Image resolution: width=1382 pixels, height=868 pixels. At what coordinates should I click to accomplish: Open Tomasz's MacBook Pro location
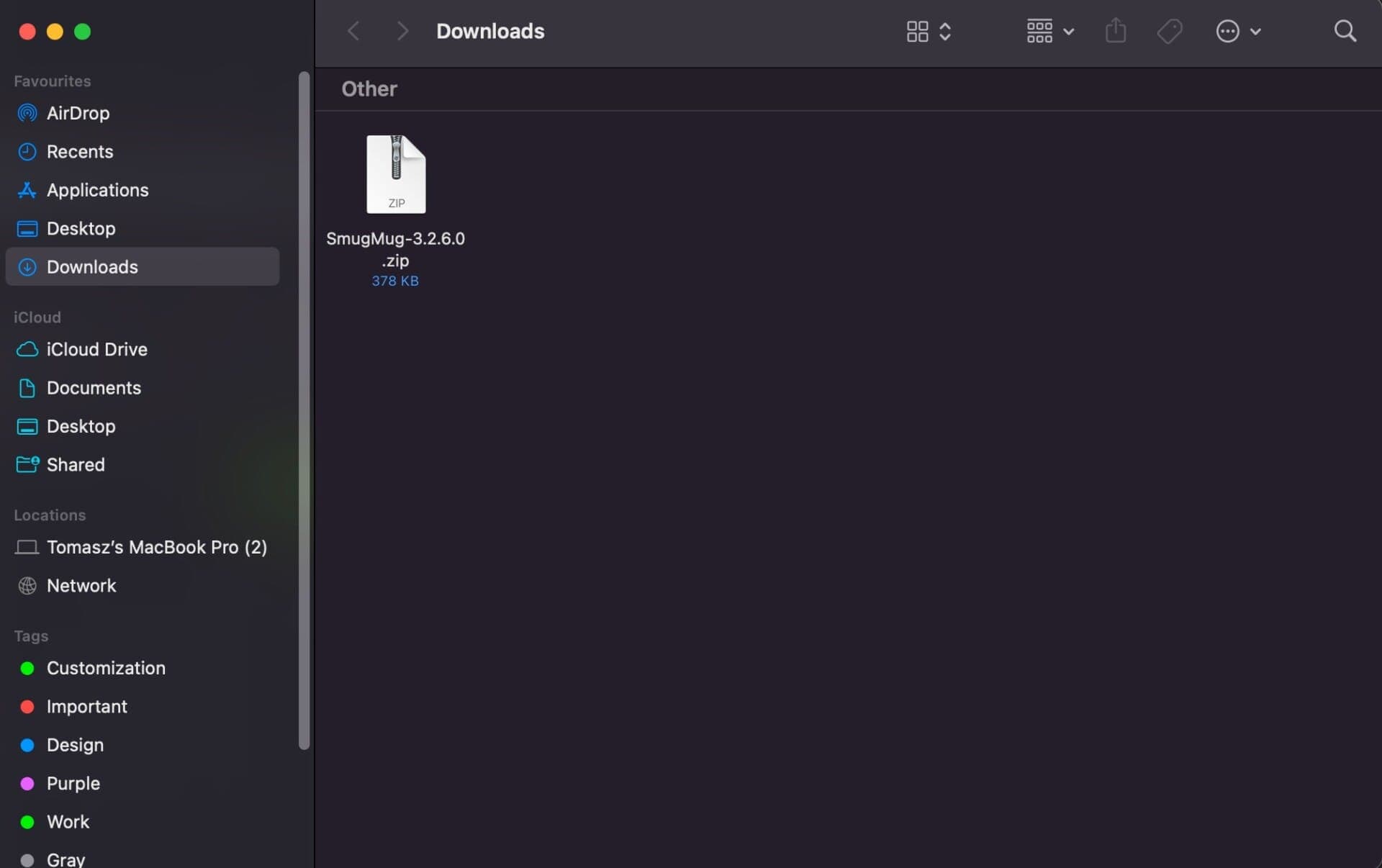click(x=157, y=547)
